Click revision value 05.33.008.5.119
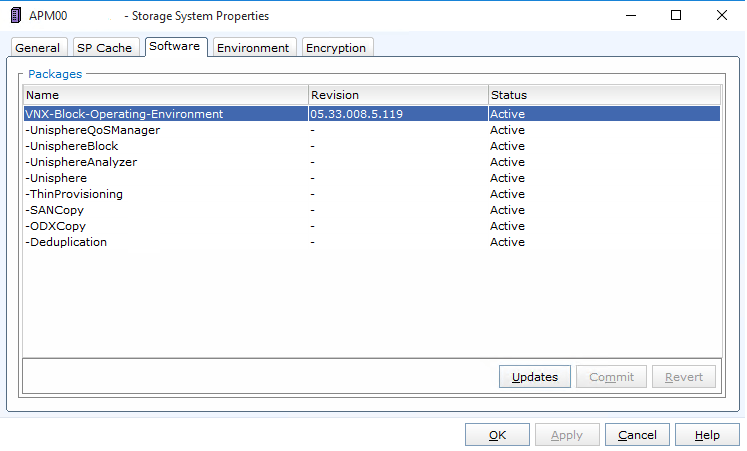747x451 pixels. click(356, 114)
